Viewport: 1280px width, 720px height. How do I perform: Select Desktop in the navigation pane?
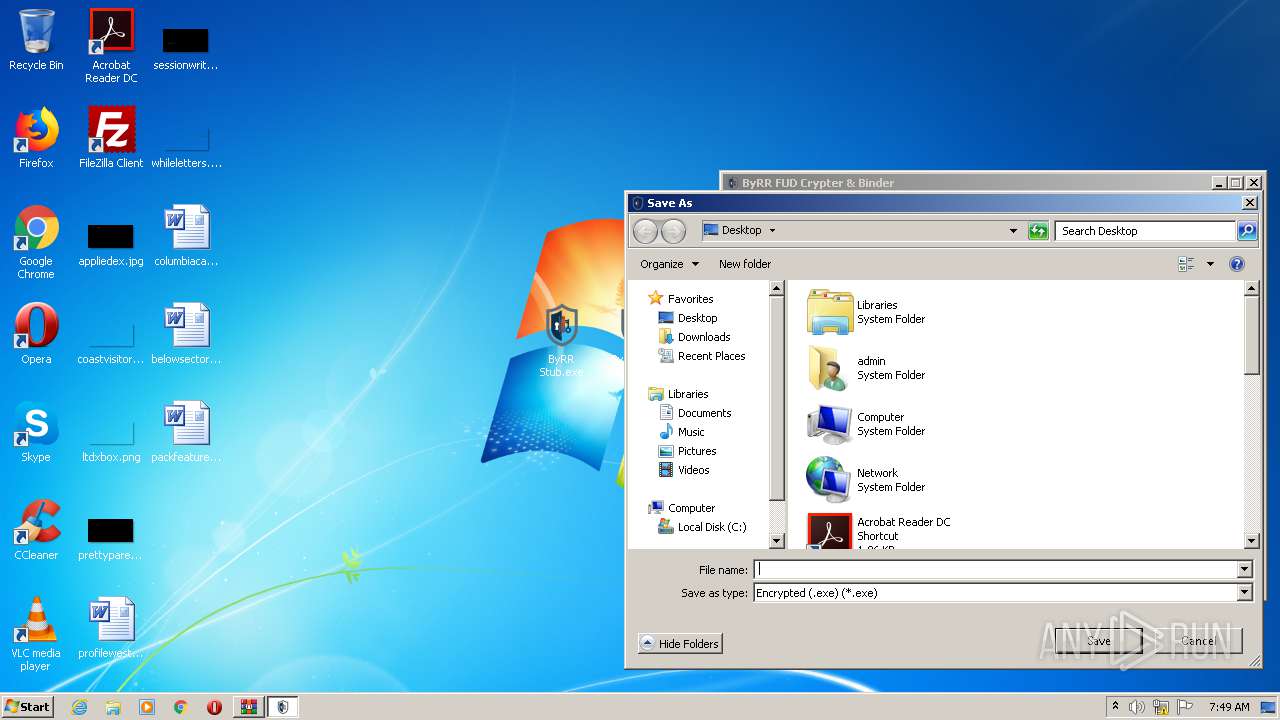pos(697,318)
